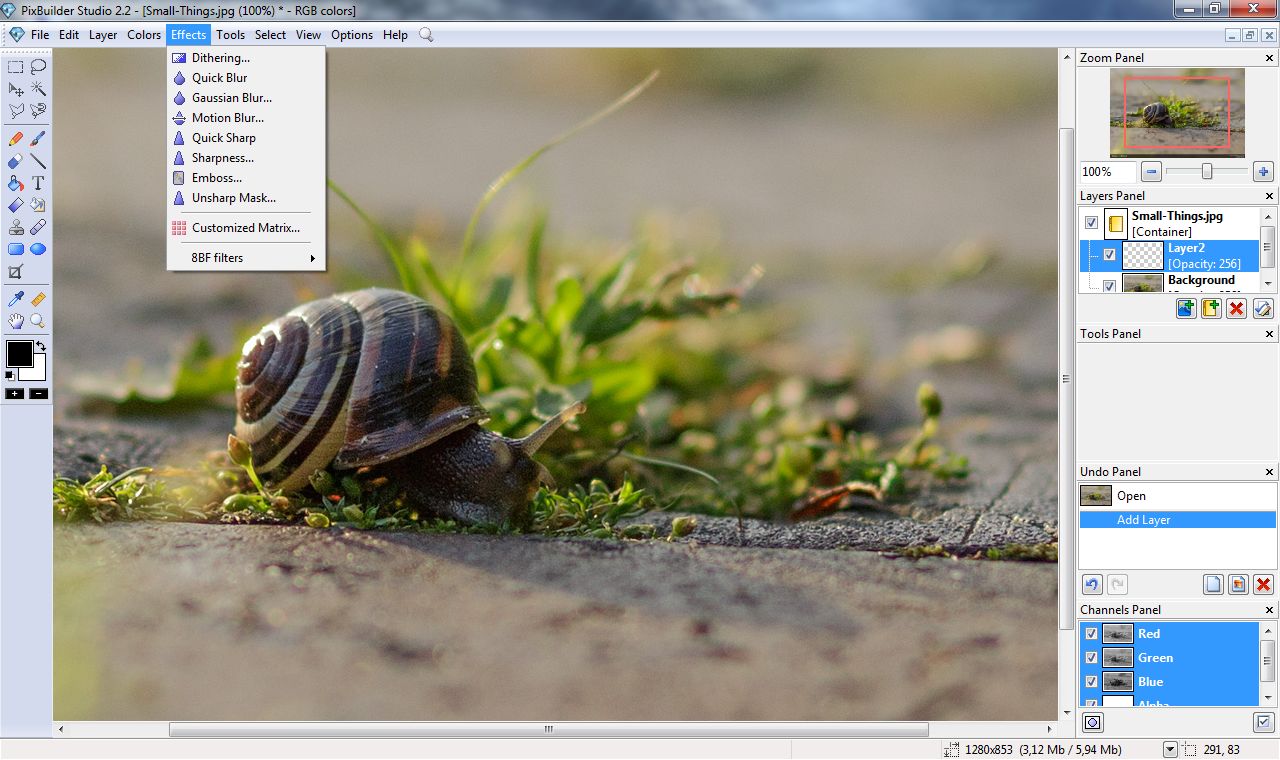Open Customized Matrix dialog
The image size is (1280, 760).
(x=246, y=227)
